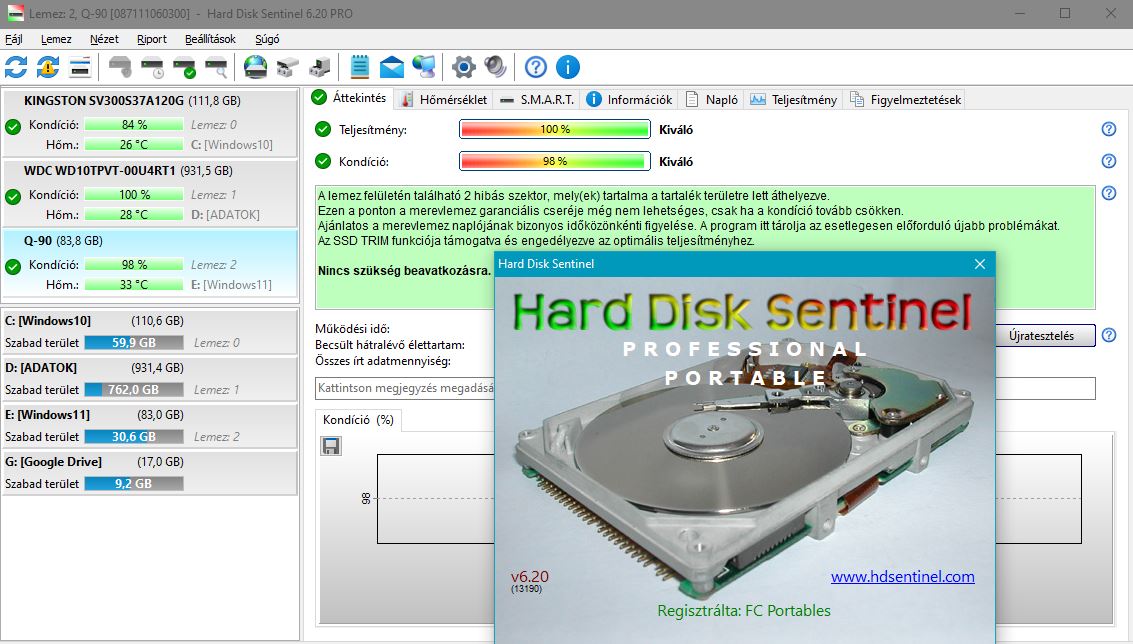
Task: Click the KINGSTON Kondíció 84 % bar
Action: click(134, 124)
